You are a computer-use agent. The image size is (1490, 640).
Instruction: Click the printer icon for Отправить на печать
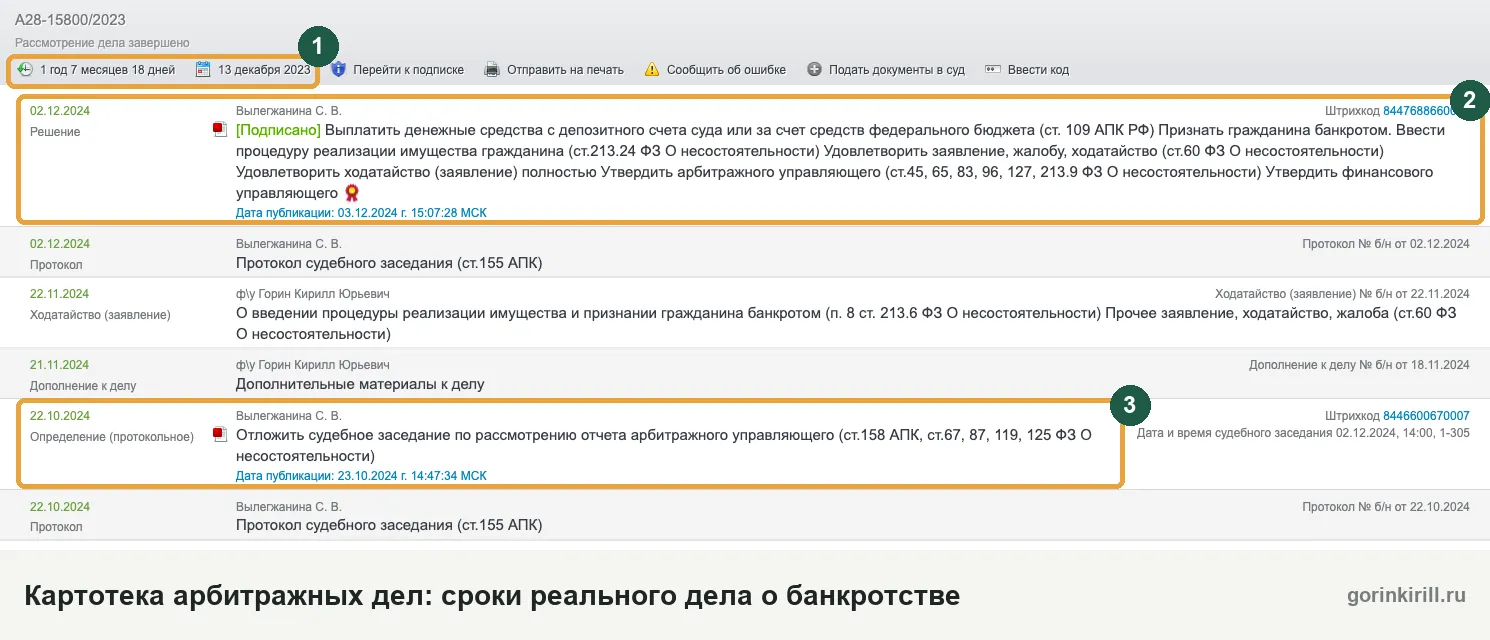492,70
